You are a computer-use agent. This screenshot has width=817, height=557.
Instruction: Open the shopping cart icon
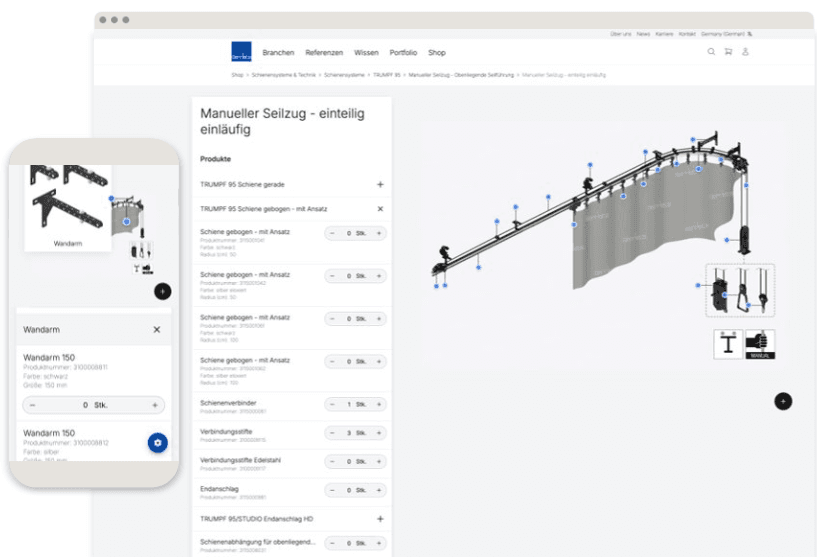pos(728,52)
